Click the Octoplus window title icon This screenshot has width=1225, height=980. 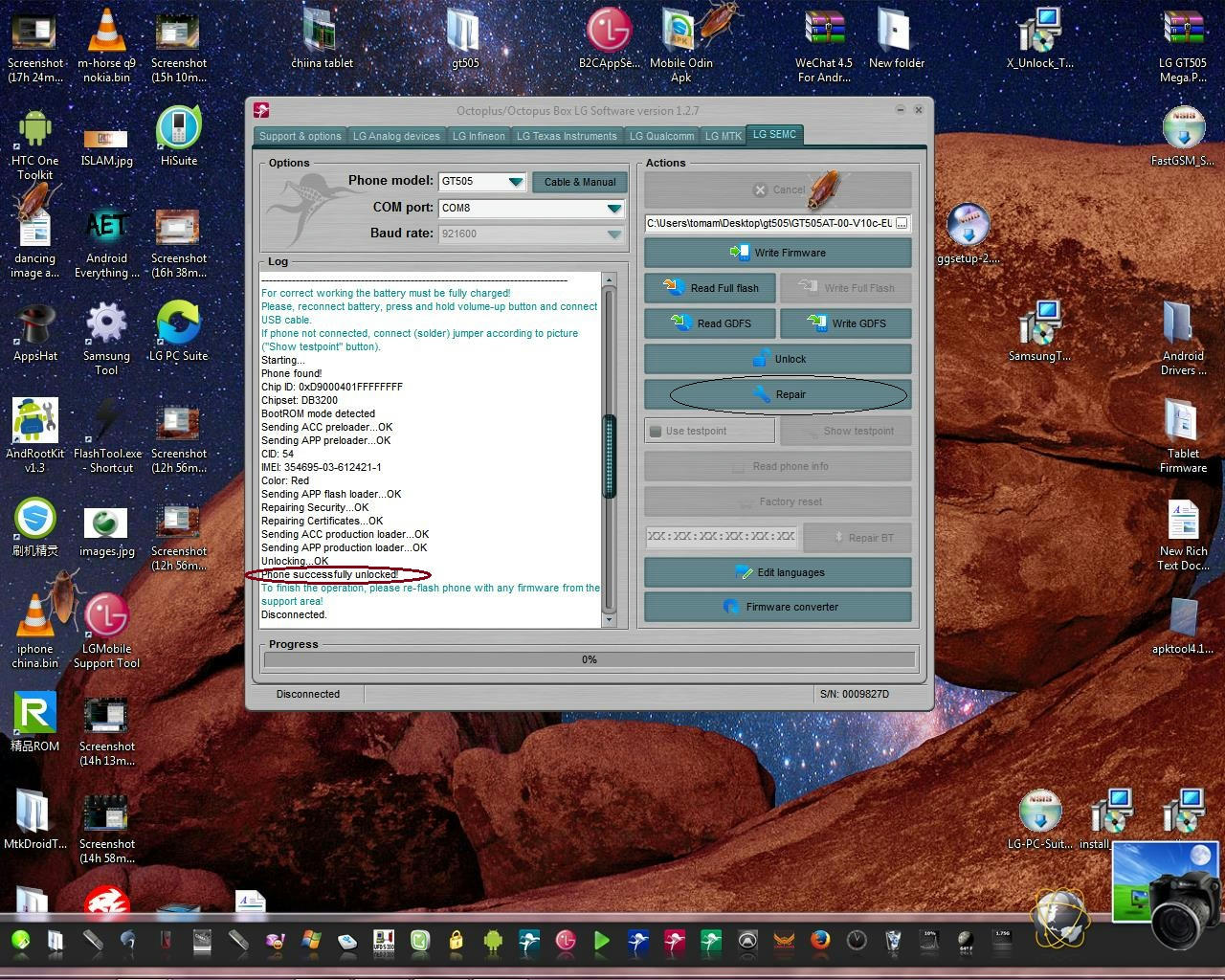coord(261,110)
